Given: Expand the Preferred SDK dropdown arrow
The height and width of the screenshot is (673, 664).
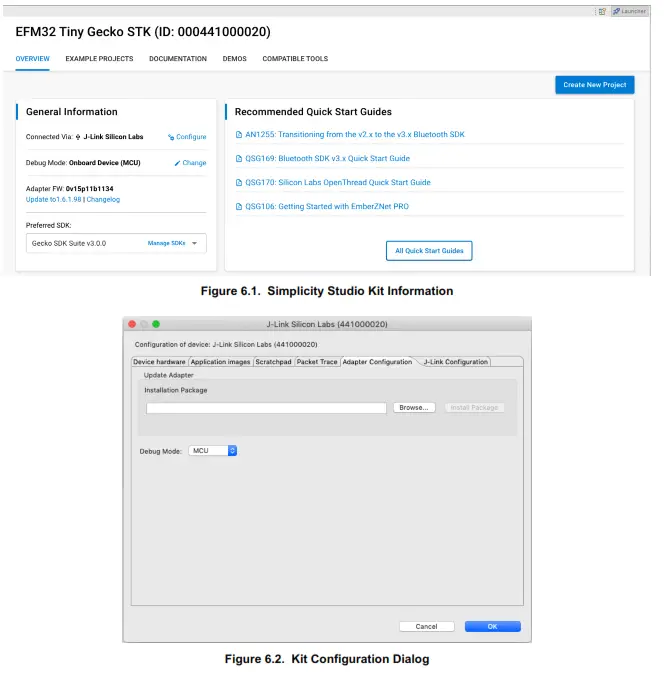Looking at the screenshot, I should pyautogui.click(x=195, y=243).
